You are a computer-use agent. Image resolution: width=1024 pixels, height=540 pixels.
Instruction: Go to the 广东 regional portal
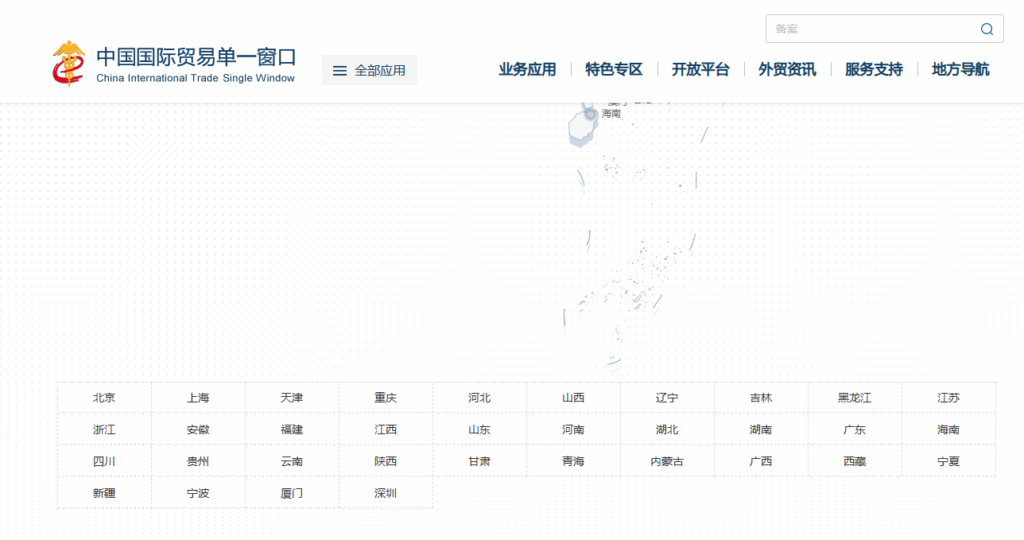click(854, 430)
